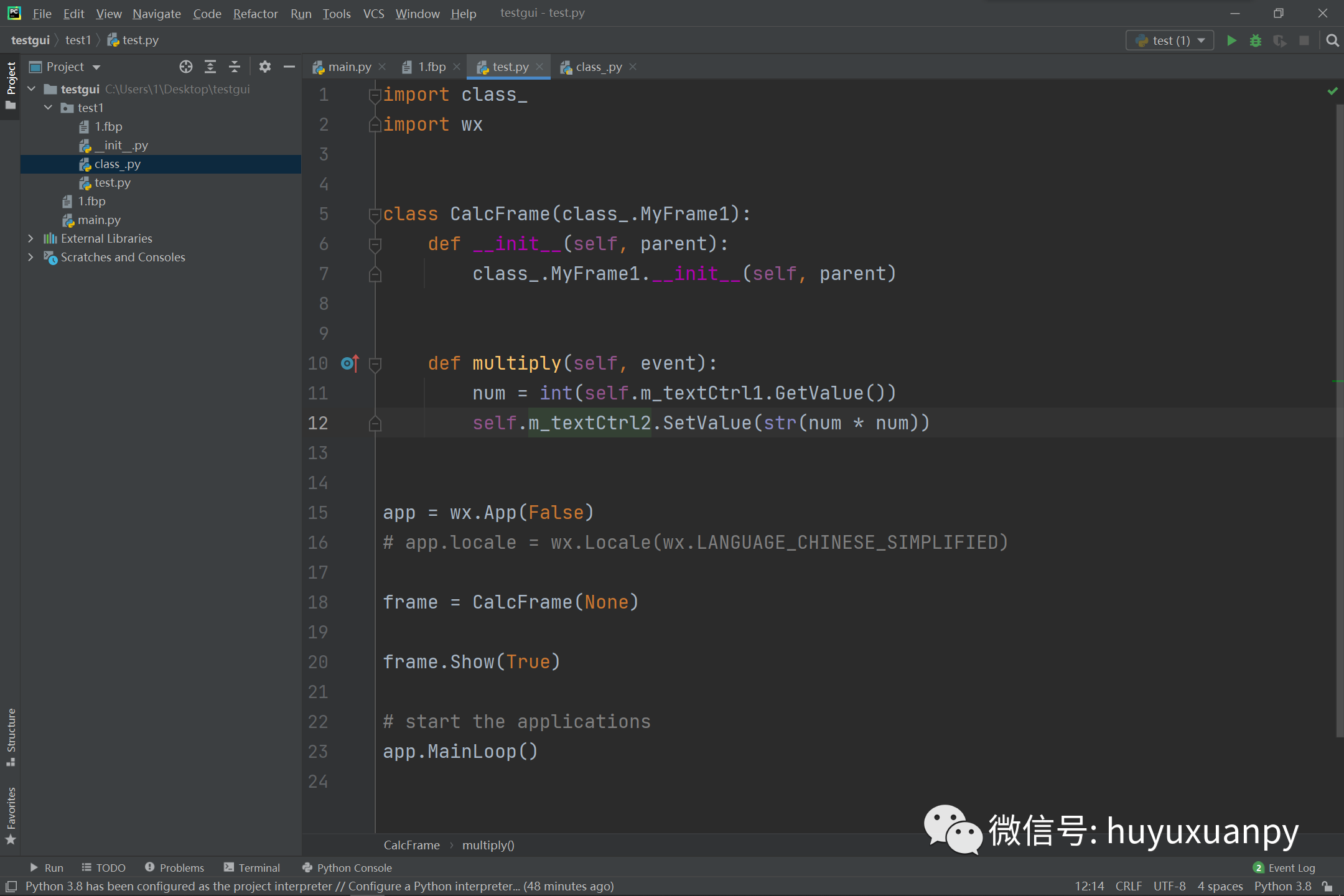The image size is (1344, 896).
Task: Hide the Project tool window with the minimize icon
Action: (289, 67)
